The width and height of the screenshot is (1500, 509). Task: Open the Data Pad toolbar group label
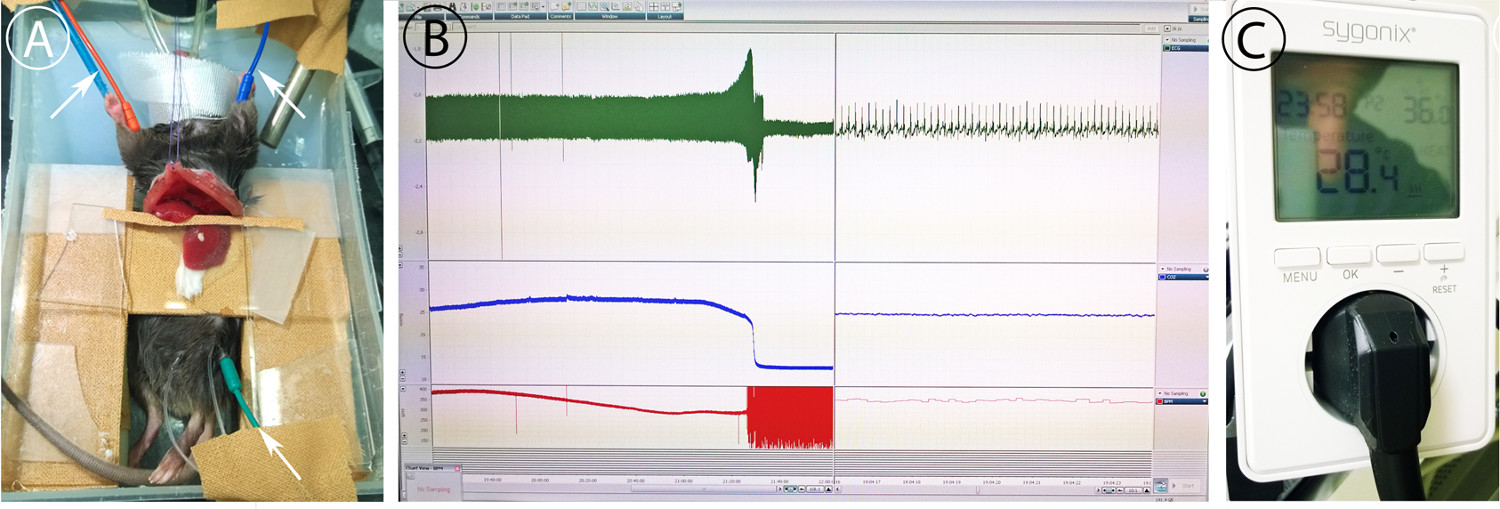(x=520, y=17)
